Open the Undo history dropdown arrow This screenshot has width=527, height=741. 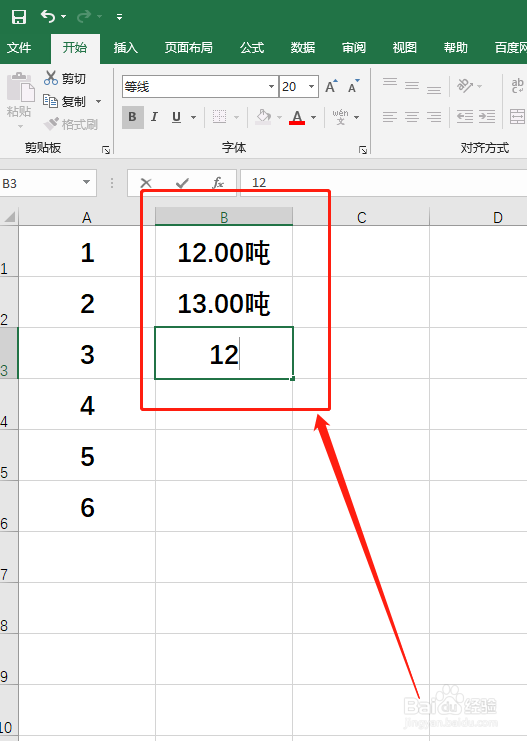(63, 17)
